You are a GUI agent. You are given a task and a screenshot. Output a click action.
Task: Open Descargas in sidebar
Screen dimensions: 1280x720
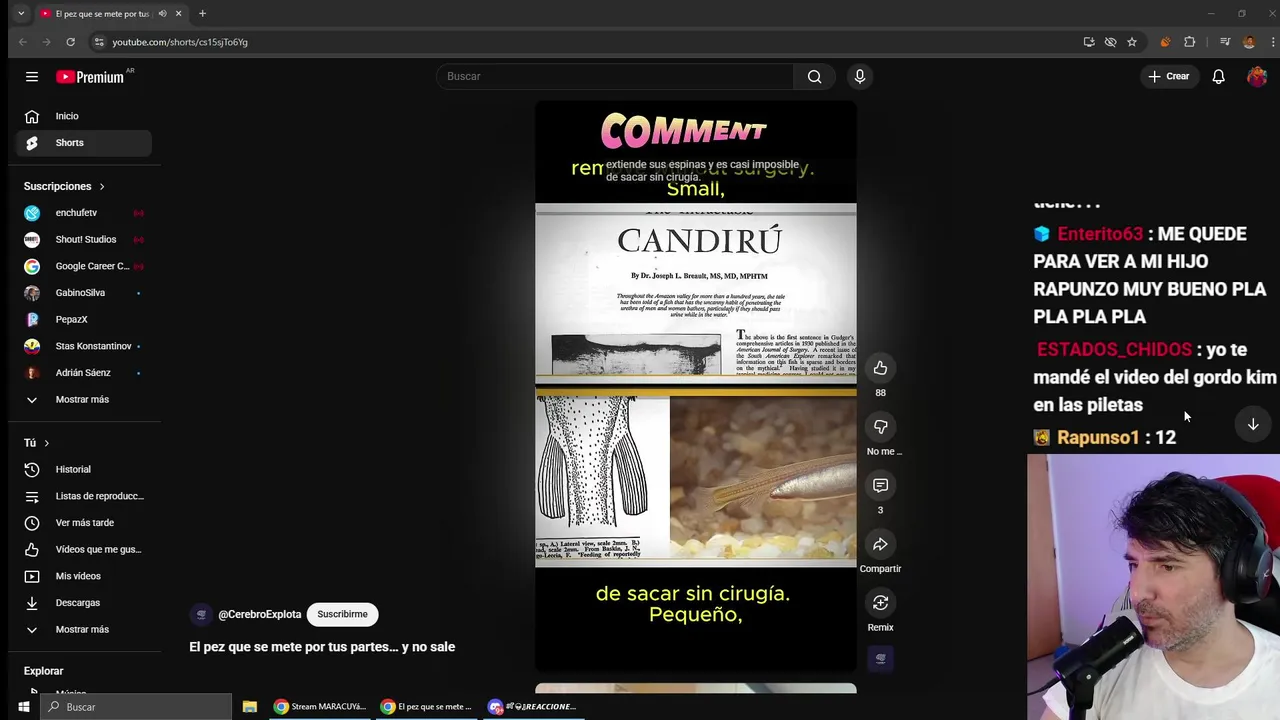(x=84, y=603)
